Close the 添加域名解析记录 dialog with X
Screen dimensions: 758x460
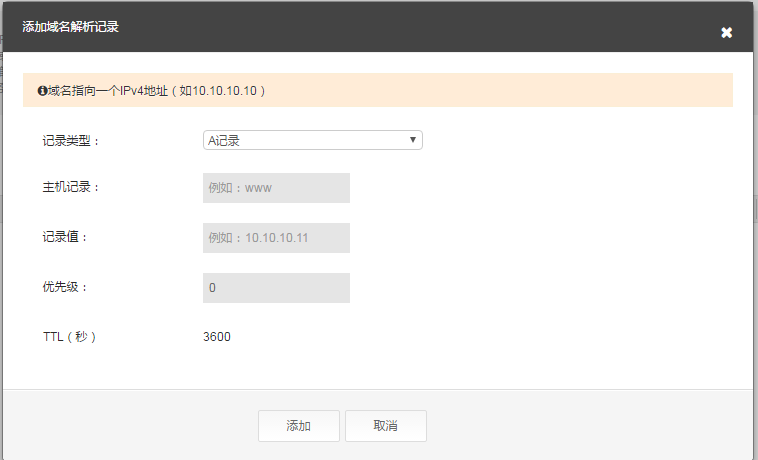726,32
